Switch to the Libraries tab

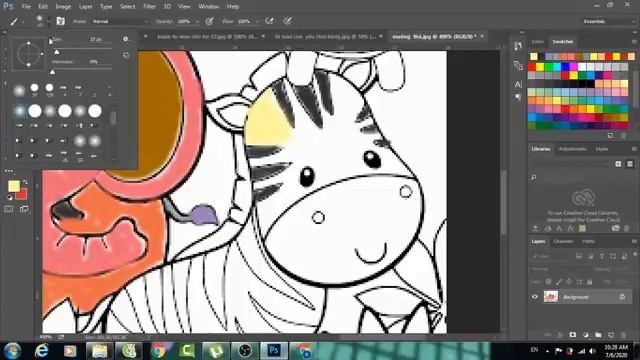pyautogui.click(x=541, y=149)
